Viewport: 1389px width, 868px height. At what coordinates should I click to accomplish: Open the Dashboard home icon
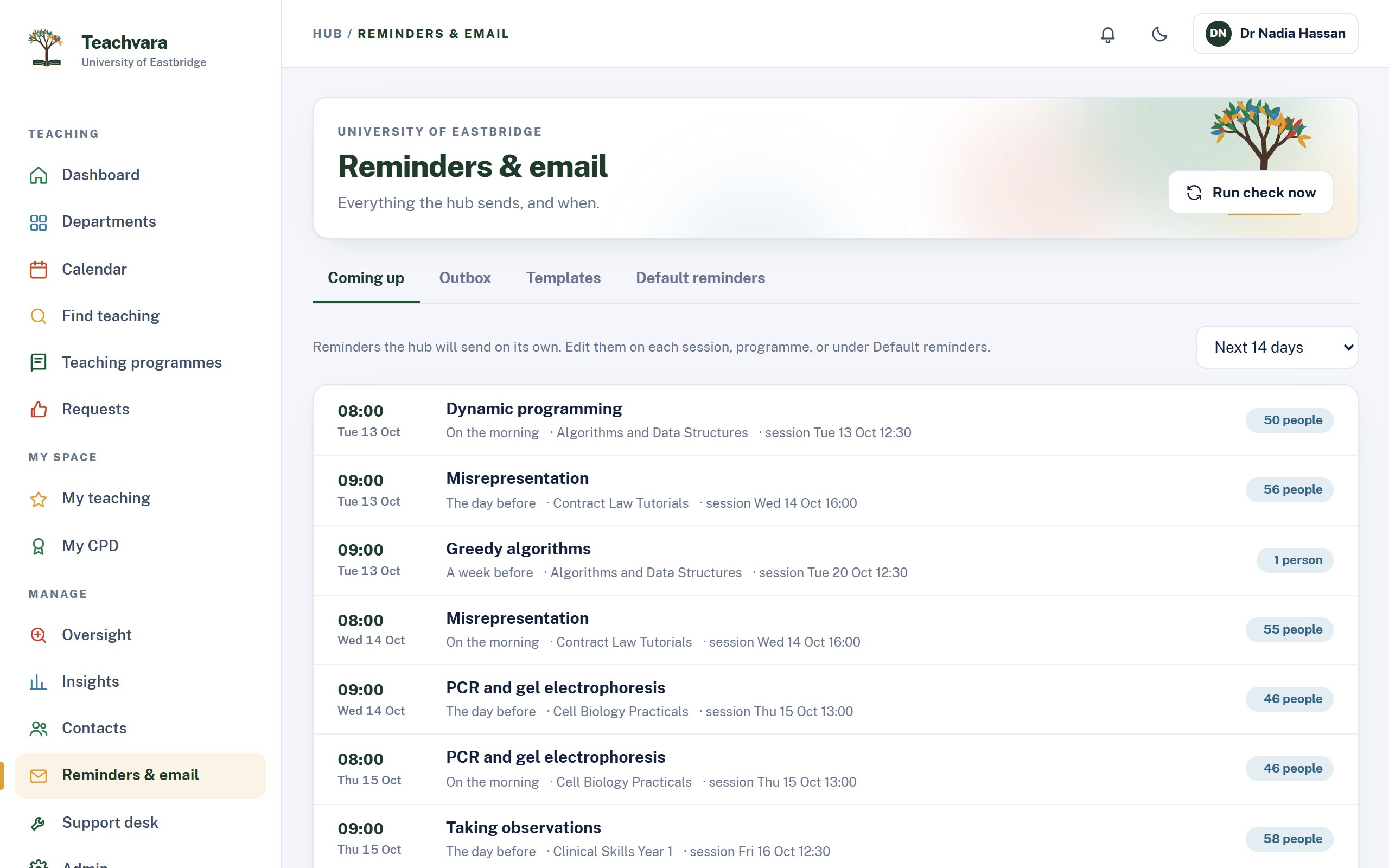pyautogui.click(x=39, y=175)
